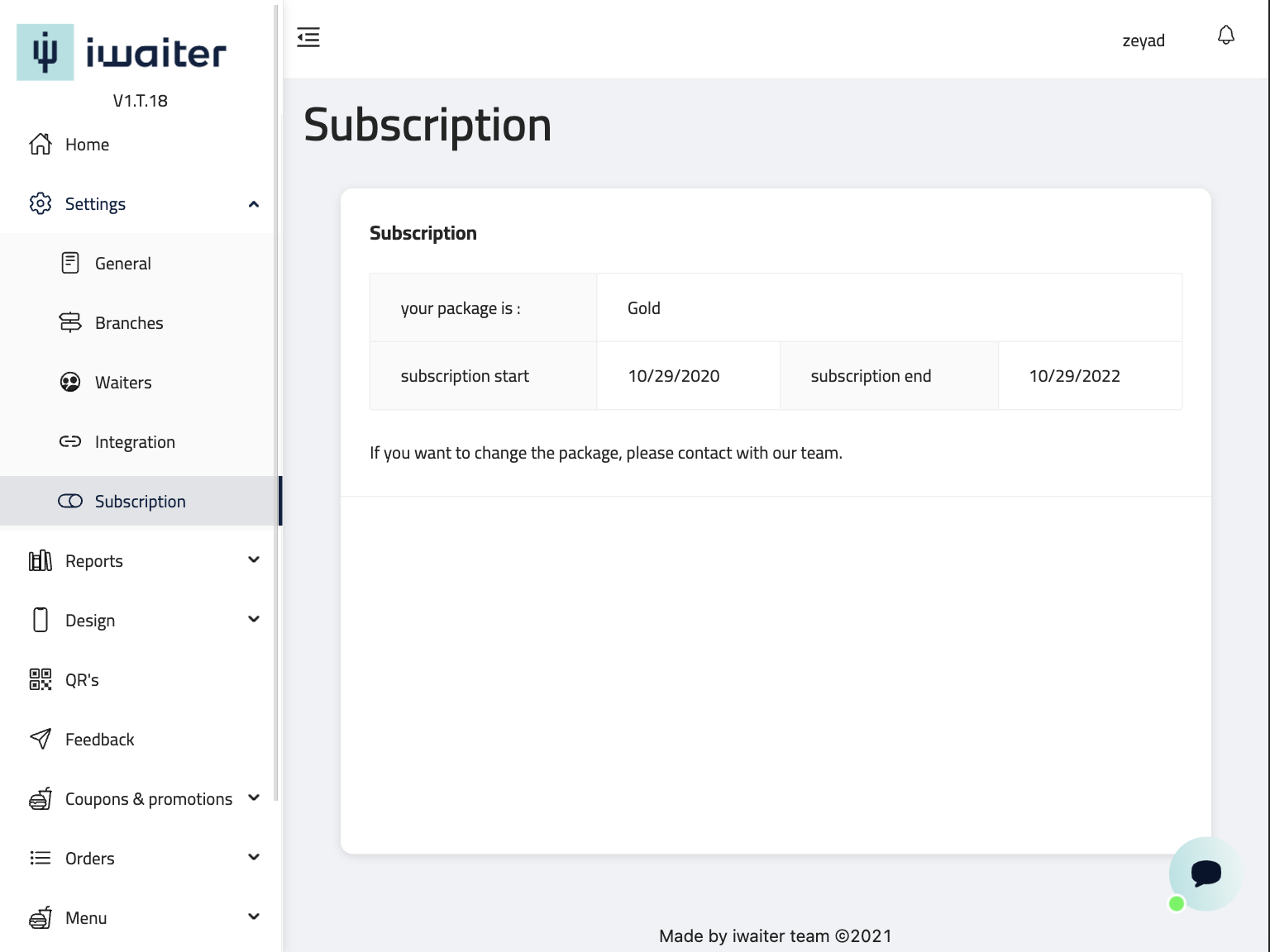Image resolution: width=1270 pixels, height=952 pixels.
Task: Click the QR's code icon
Action: click(x=41, y=680)
